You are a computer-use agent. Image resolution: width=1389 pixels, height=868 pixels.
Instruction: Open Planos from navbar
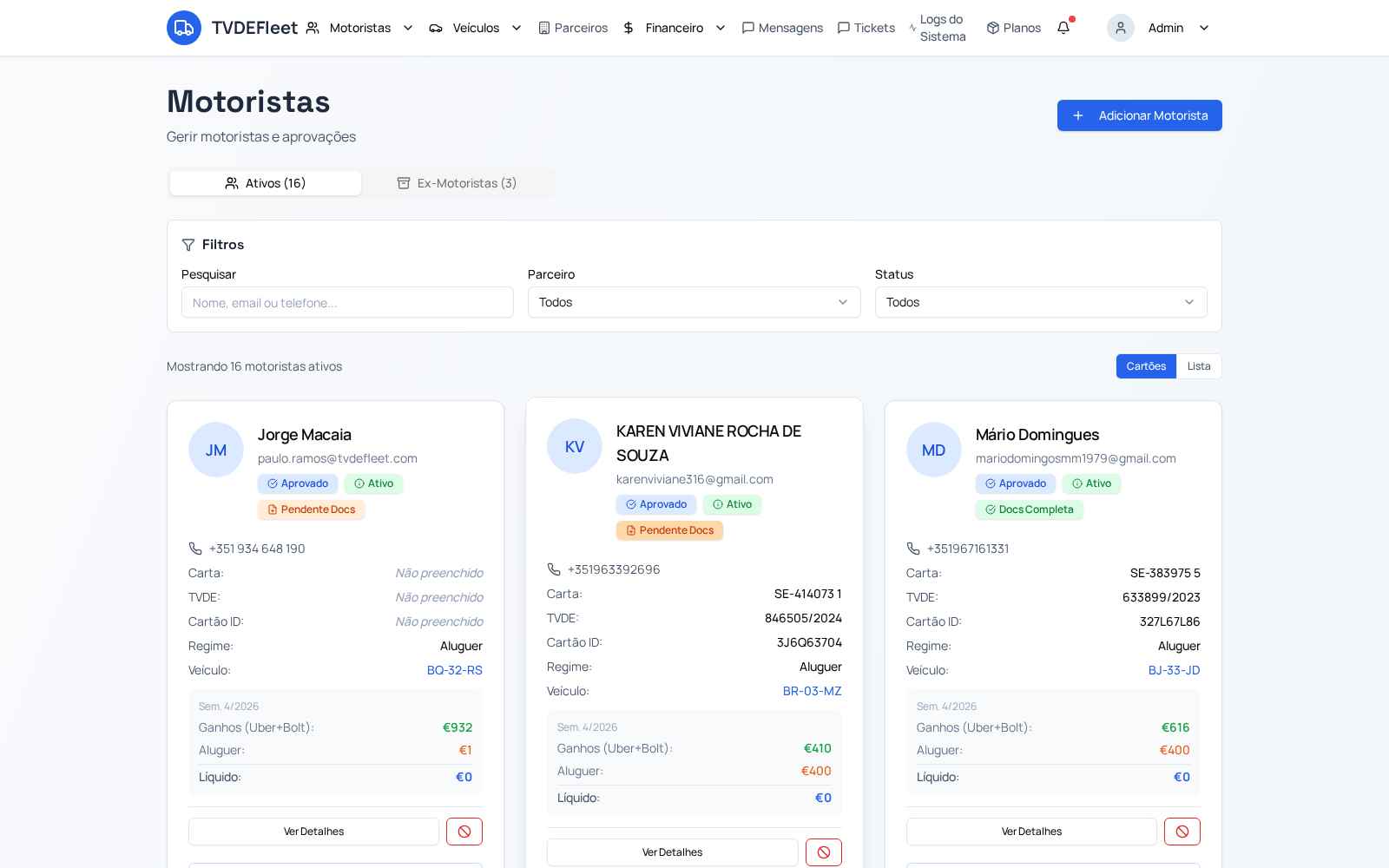point(1013,28)
